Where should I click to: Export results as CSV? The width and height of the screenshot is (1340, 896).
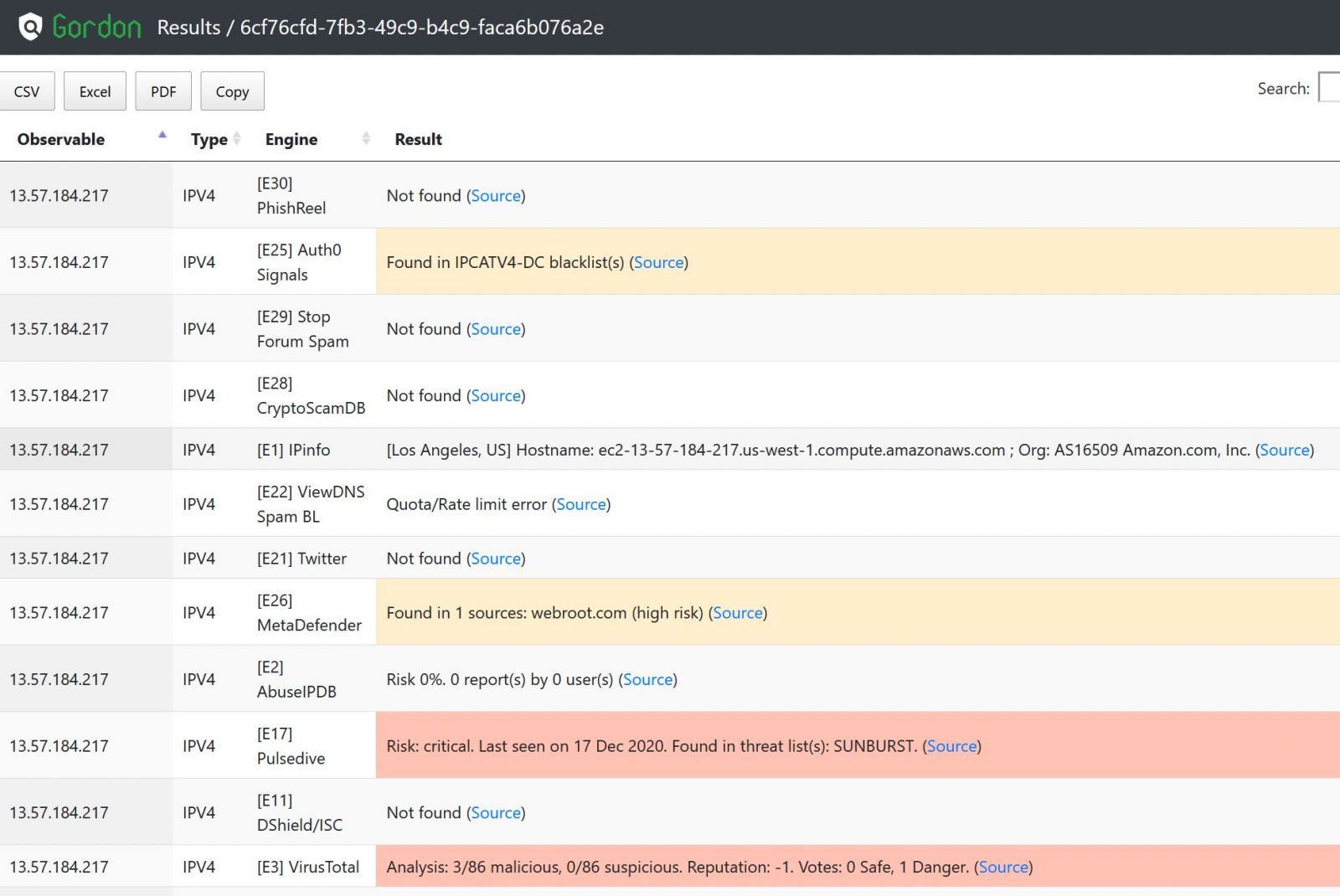pos(27,91)
